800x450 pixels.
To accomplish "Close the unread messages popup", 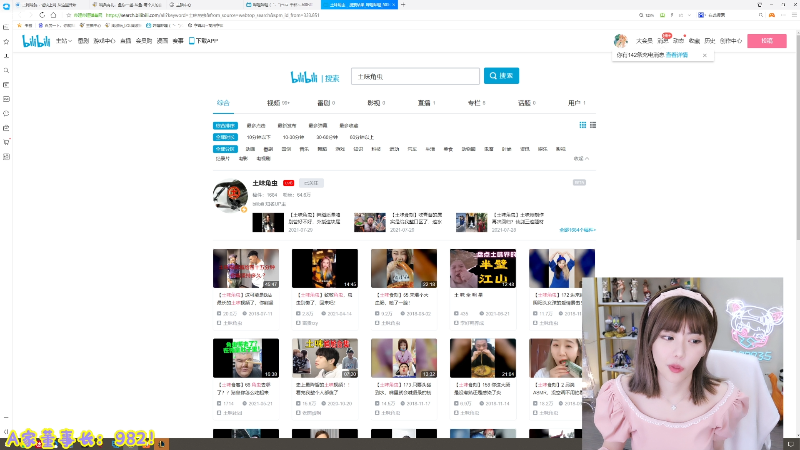I will [x=705, y=55].
